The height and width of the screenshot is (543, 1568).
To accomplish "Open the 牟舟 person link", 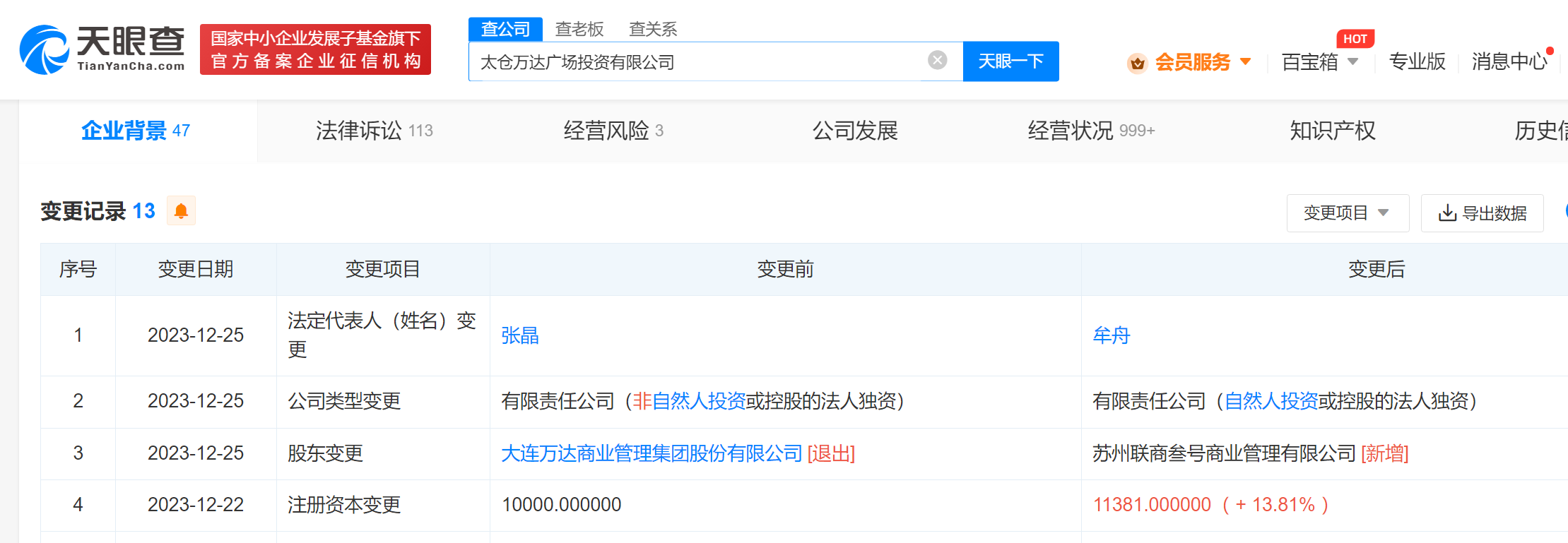I will 1112,335.
